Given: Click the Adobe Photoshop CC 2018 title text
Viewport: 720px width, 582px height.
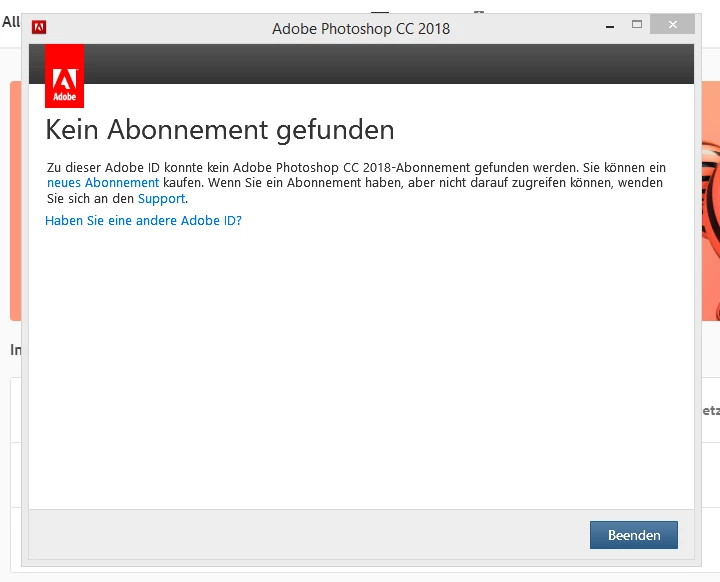Looking at the screenshot, I should [x=361, y=28].
